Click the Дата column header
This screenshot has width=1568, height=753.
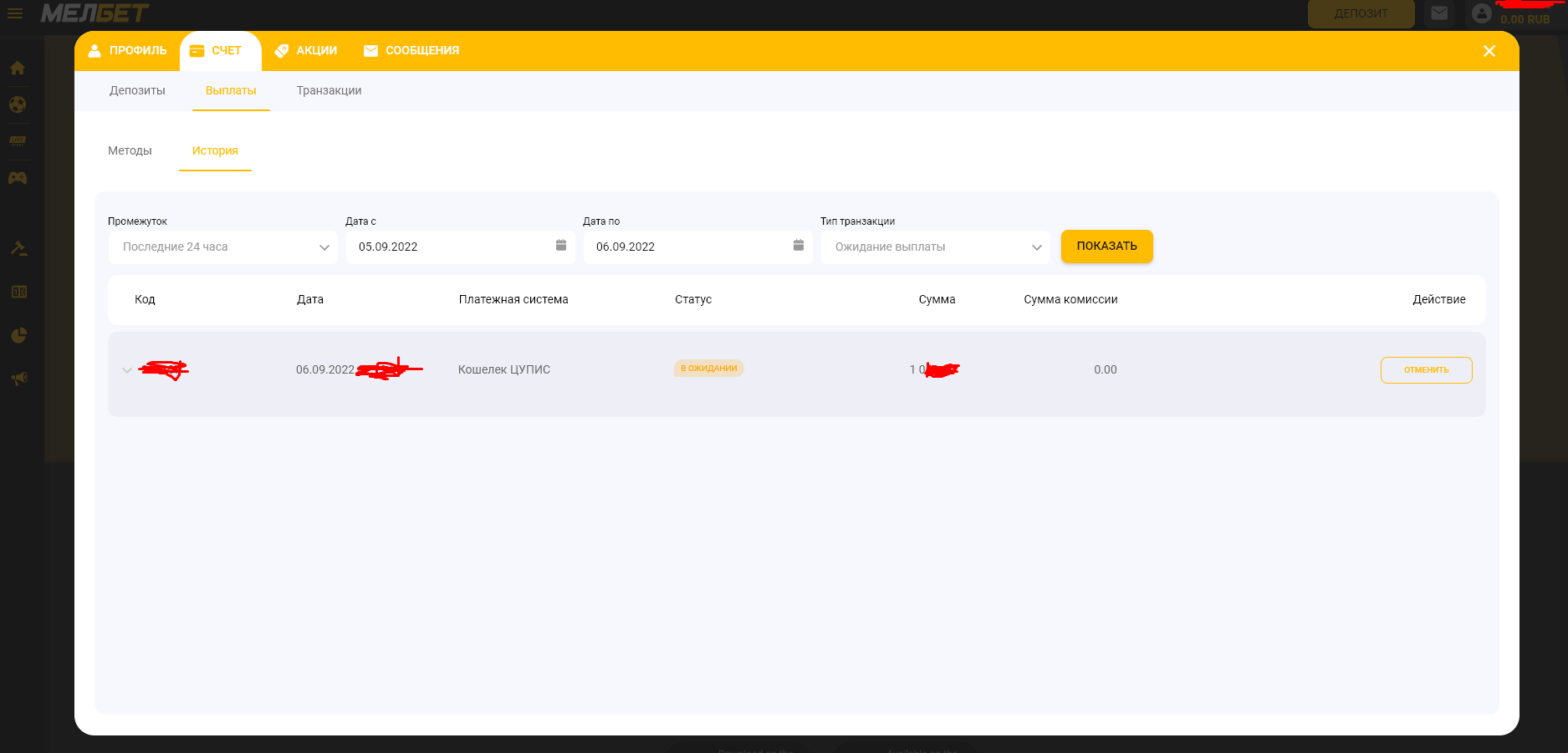tap(310, 299)
